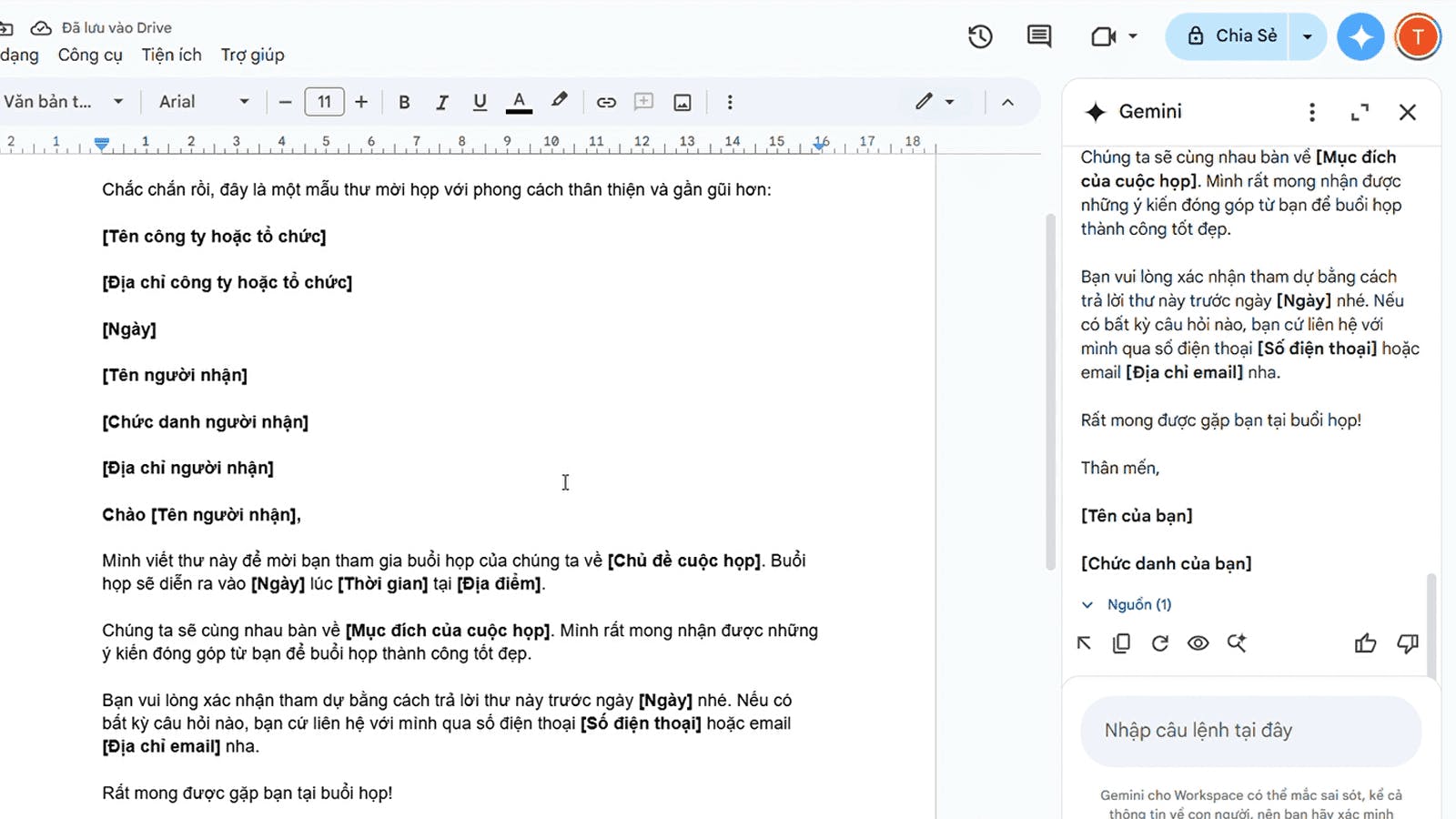The image size is (1456, 819).
Task: Open share options dropdown arrow
Action: (1308, 36)
